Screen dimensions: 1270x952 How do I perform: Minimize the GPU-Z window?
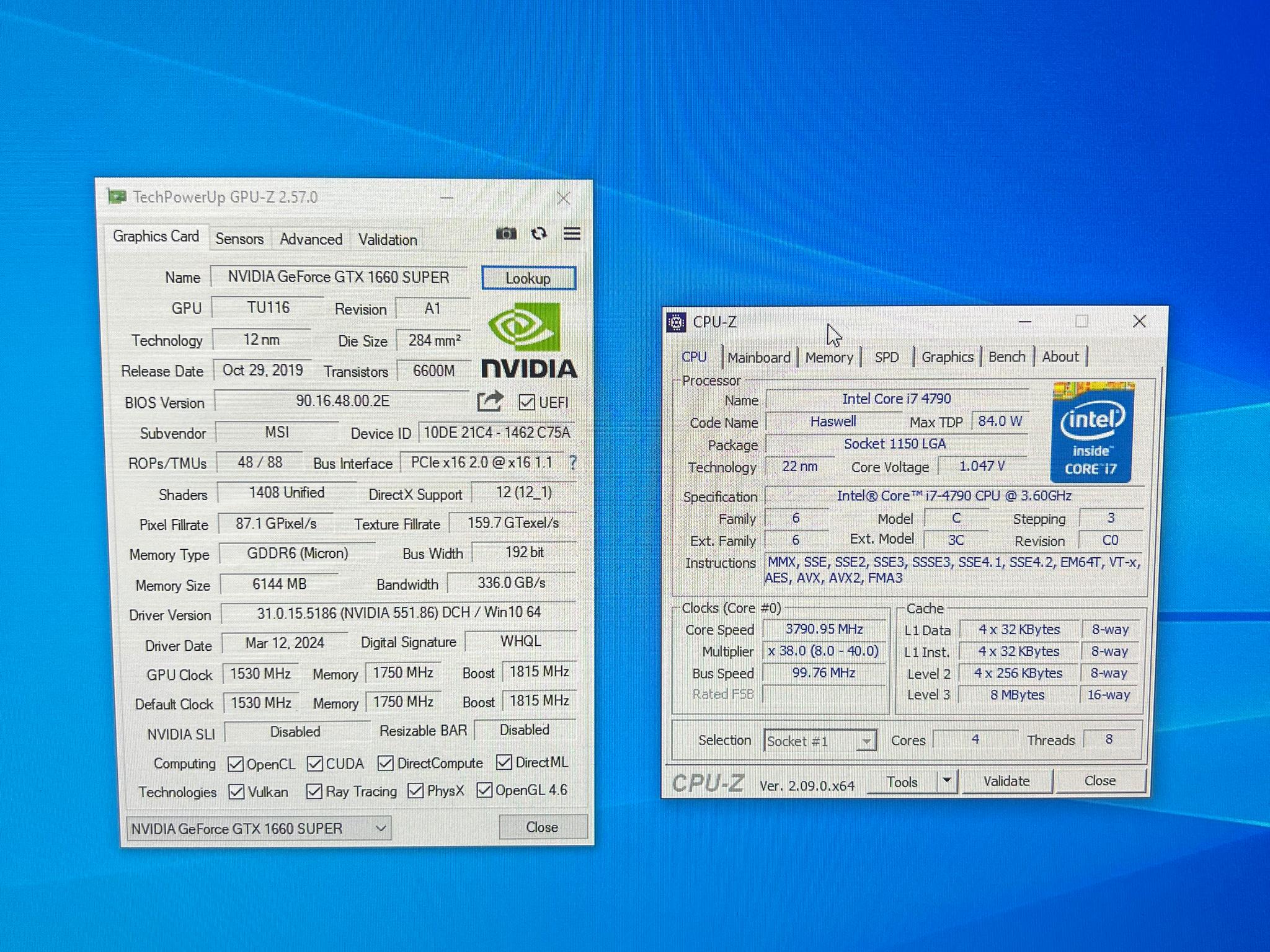(x=447, y=198)
